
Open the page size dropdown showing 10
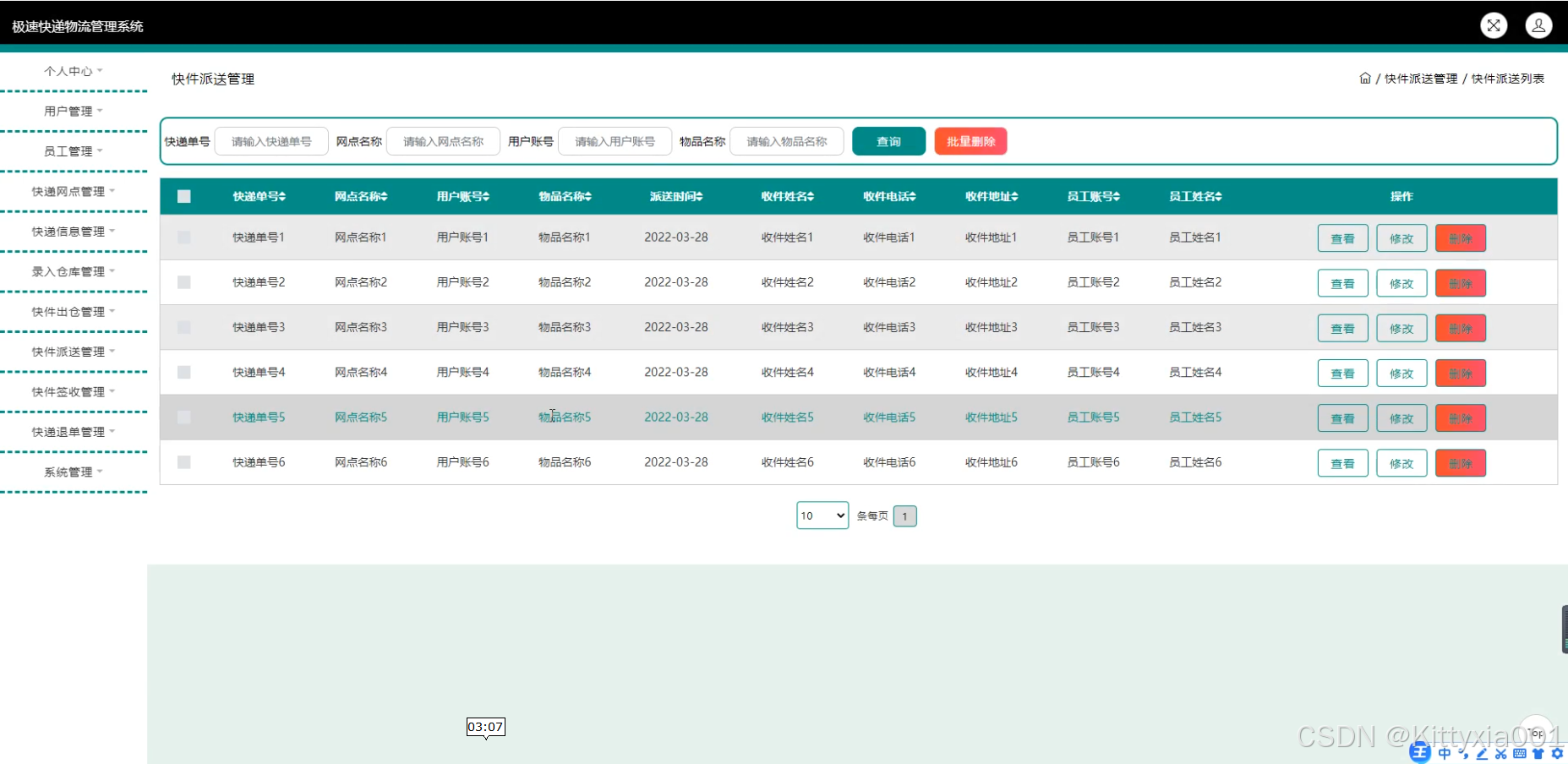coord(822,516)
